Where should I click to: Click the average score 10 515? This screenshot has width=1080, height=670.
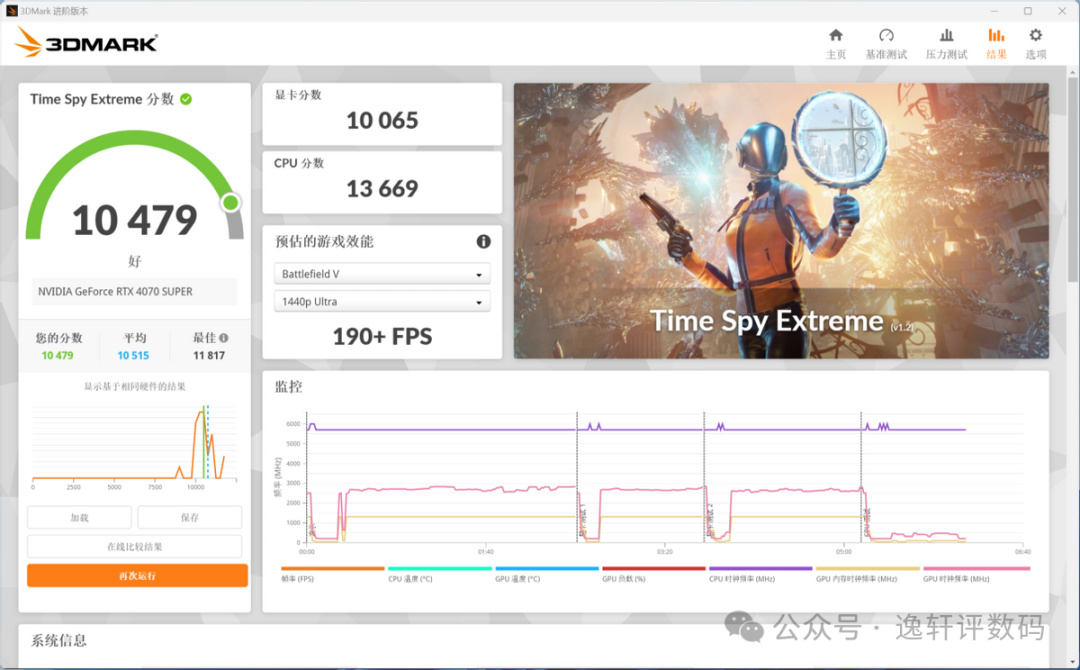[x=133, y=355]
